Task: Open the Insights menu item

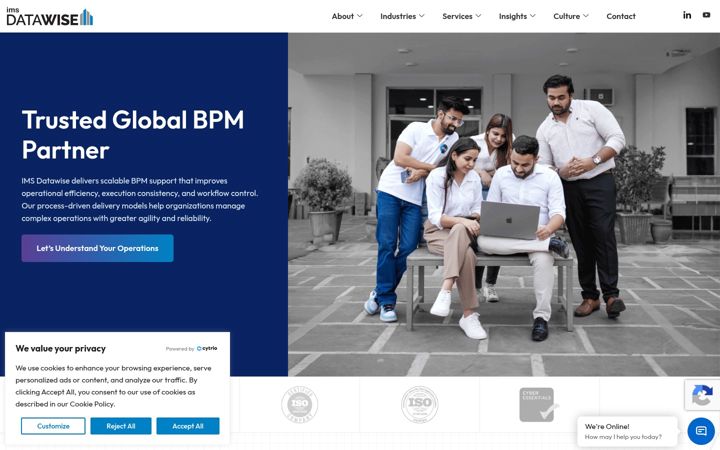Action: click(512, 16)
